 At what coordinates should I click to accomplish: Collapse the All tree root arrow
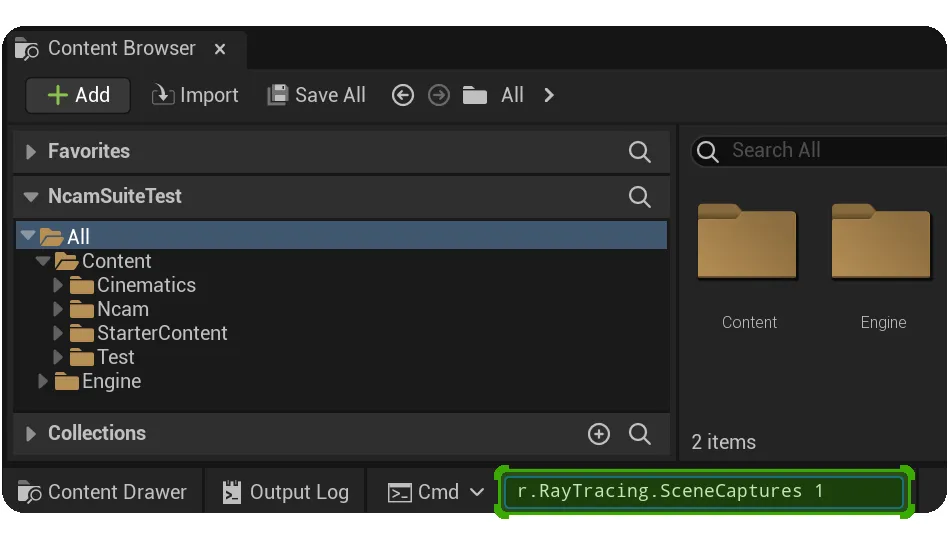tap(27, 235)
